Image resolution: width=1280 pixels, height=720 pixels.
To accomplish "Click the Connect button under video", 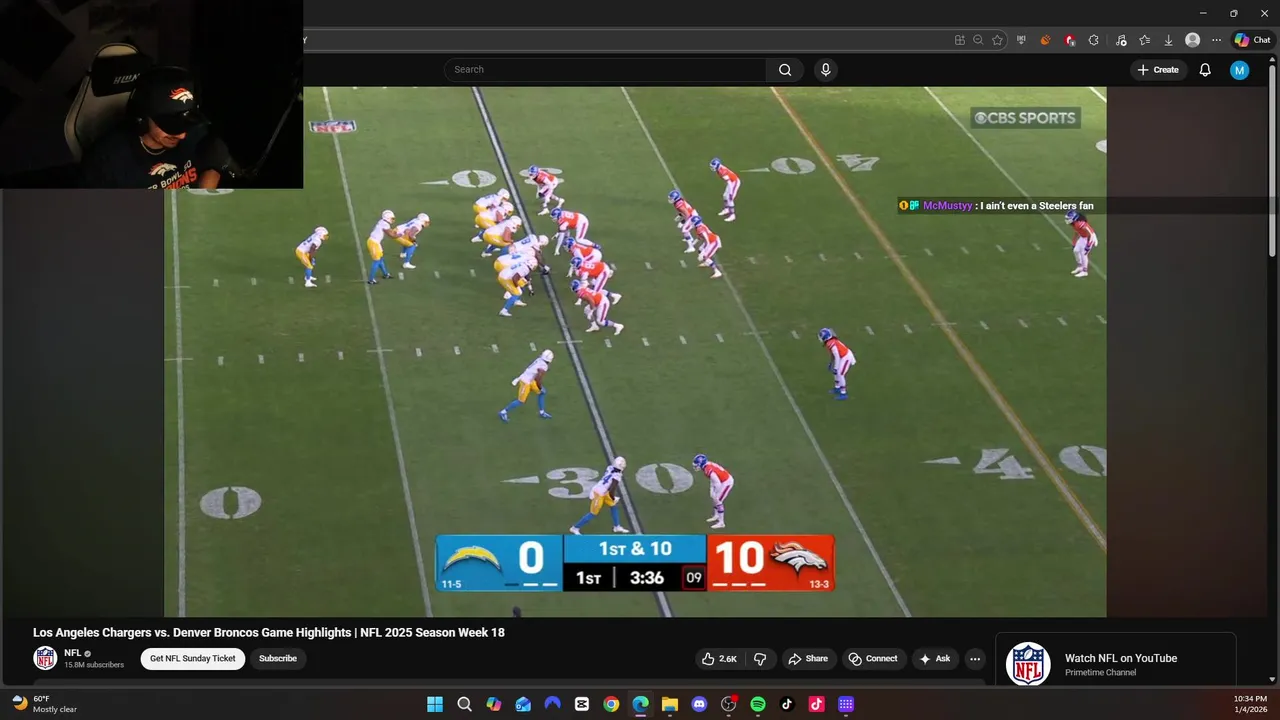I will pos(873,659).
